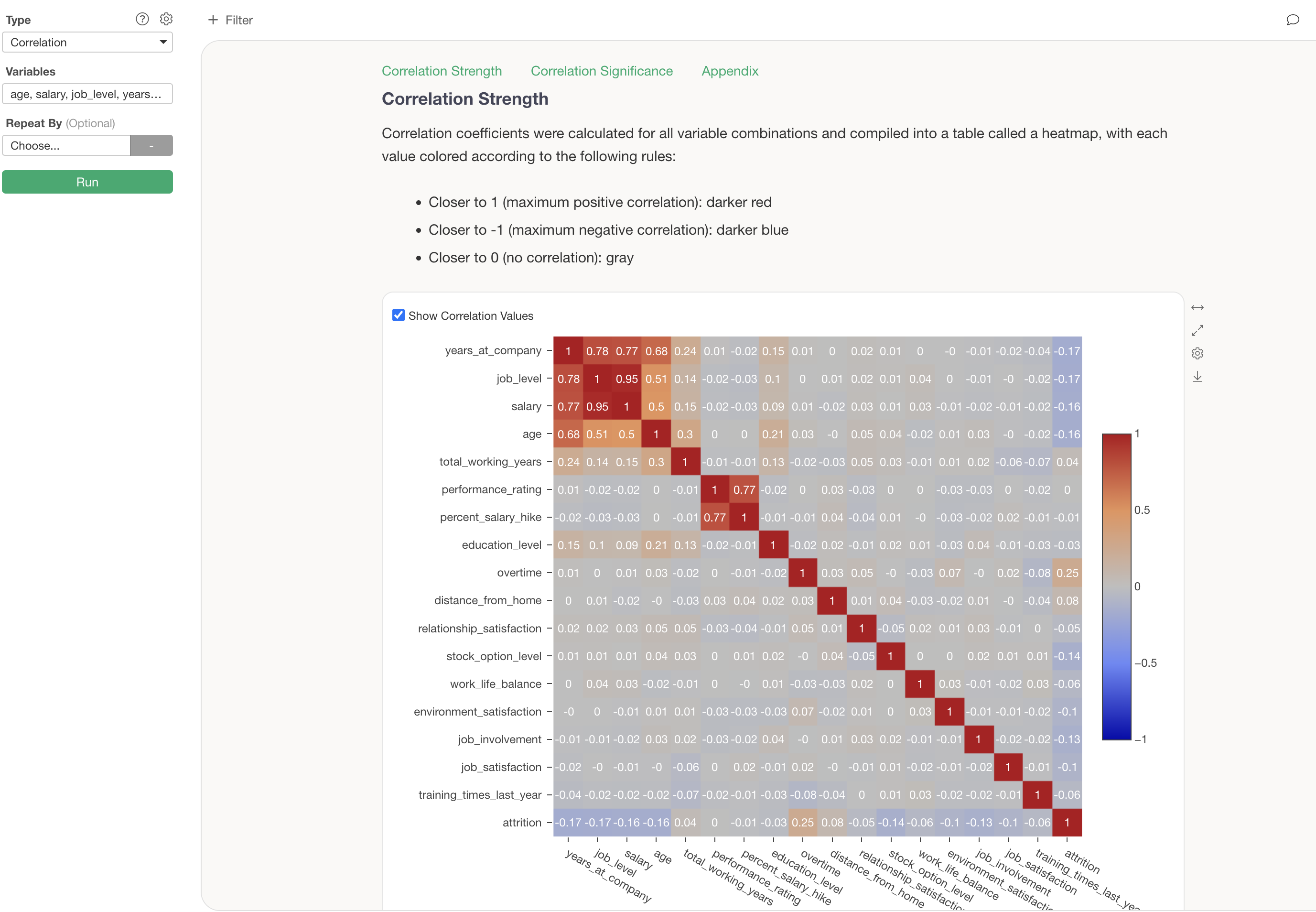Viewport: 1316px width, 912px height.
Task: Click the 0.95 job_level–salary heatmap cell
Action: click(x=626, y=379)
